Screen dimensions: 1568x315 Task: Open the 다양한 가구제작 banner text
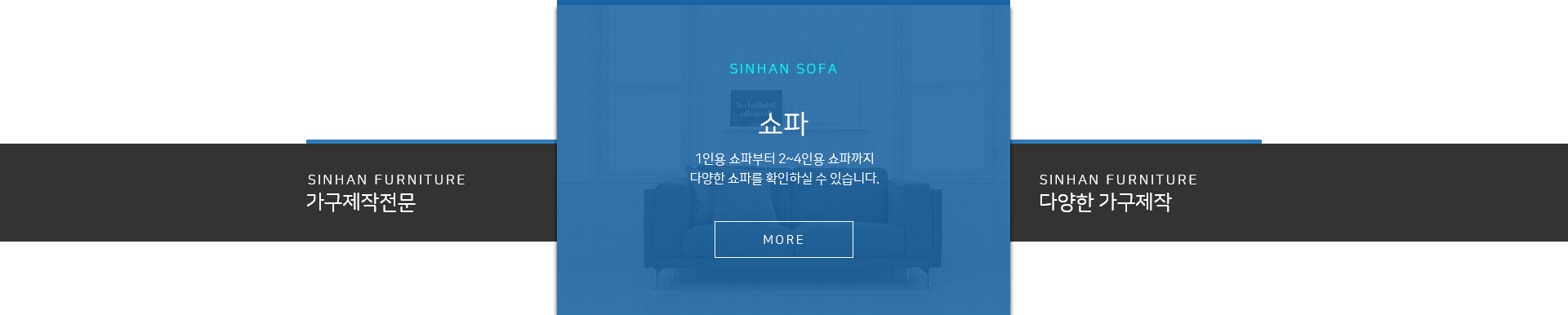(x=1105, y=202)
